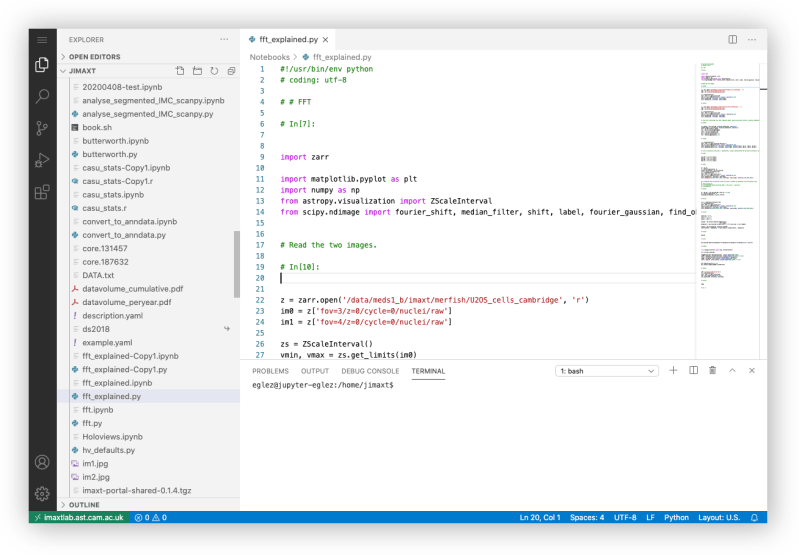The width and height of the screenshot is (799, 555).
Task: Open the Source Control view
Action: (x=42, y=128)
